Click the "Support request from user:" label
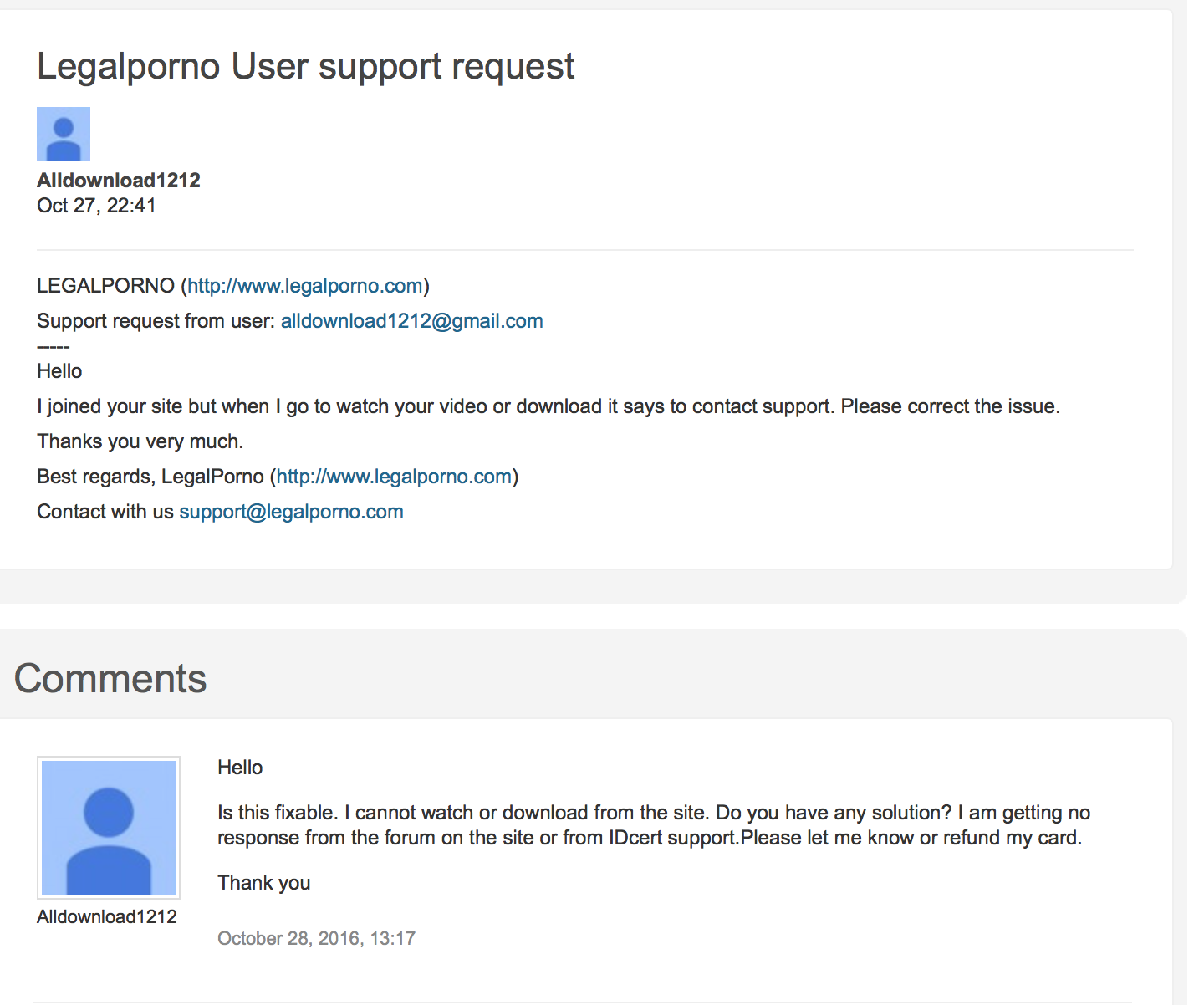The image size is (1204, 1005). pyautogui.click(x=156, y=321)
